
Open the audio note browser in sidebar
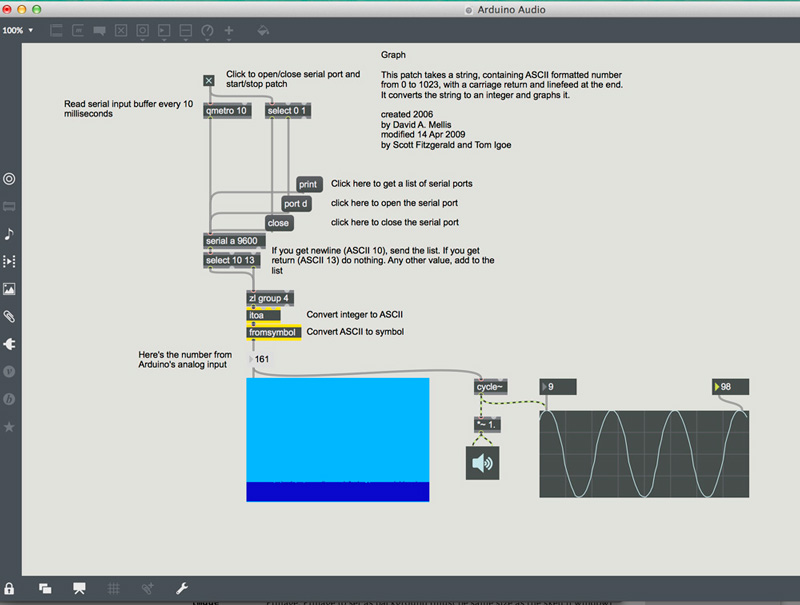click(x=9, y=234)
